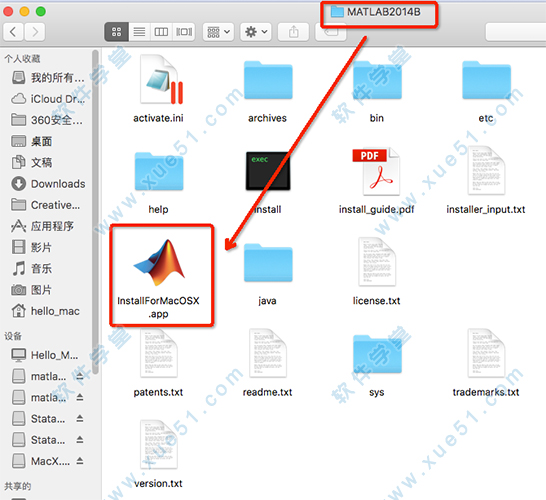
Task: Select the patents.txt file
Action: coord(159,353)
